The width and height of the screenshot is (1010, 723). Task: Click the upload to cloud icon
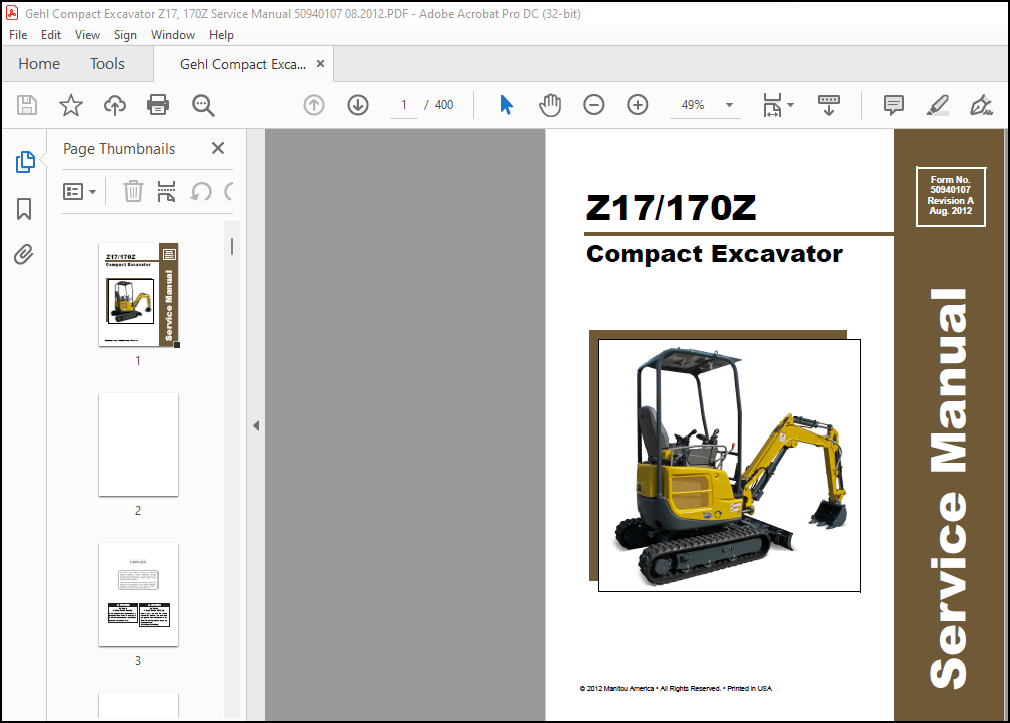pos(115,105)
